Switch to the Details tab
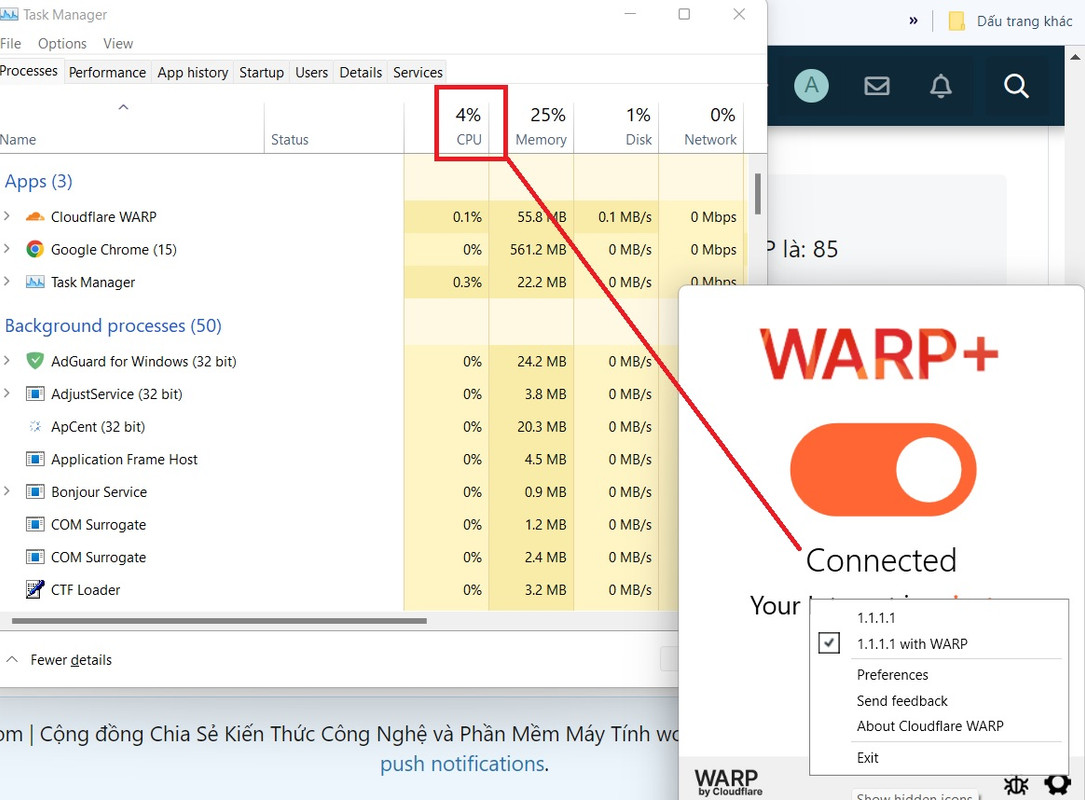Viewport: 1085px width, 800px height. (x=361, y=73)
